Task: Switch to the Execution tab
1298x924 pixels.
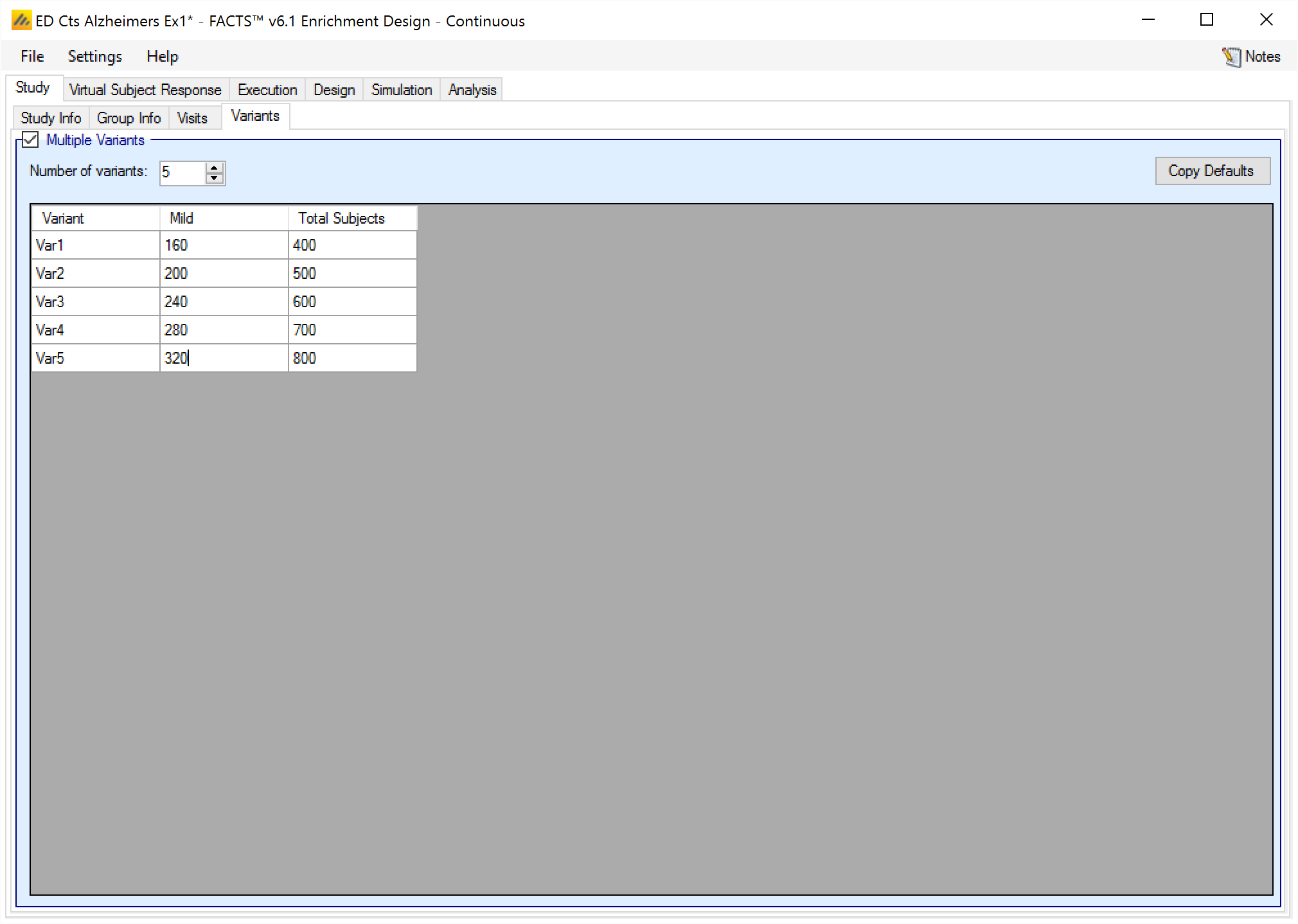Action: point(267,90)
